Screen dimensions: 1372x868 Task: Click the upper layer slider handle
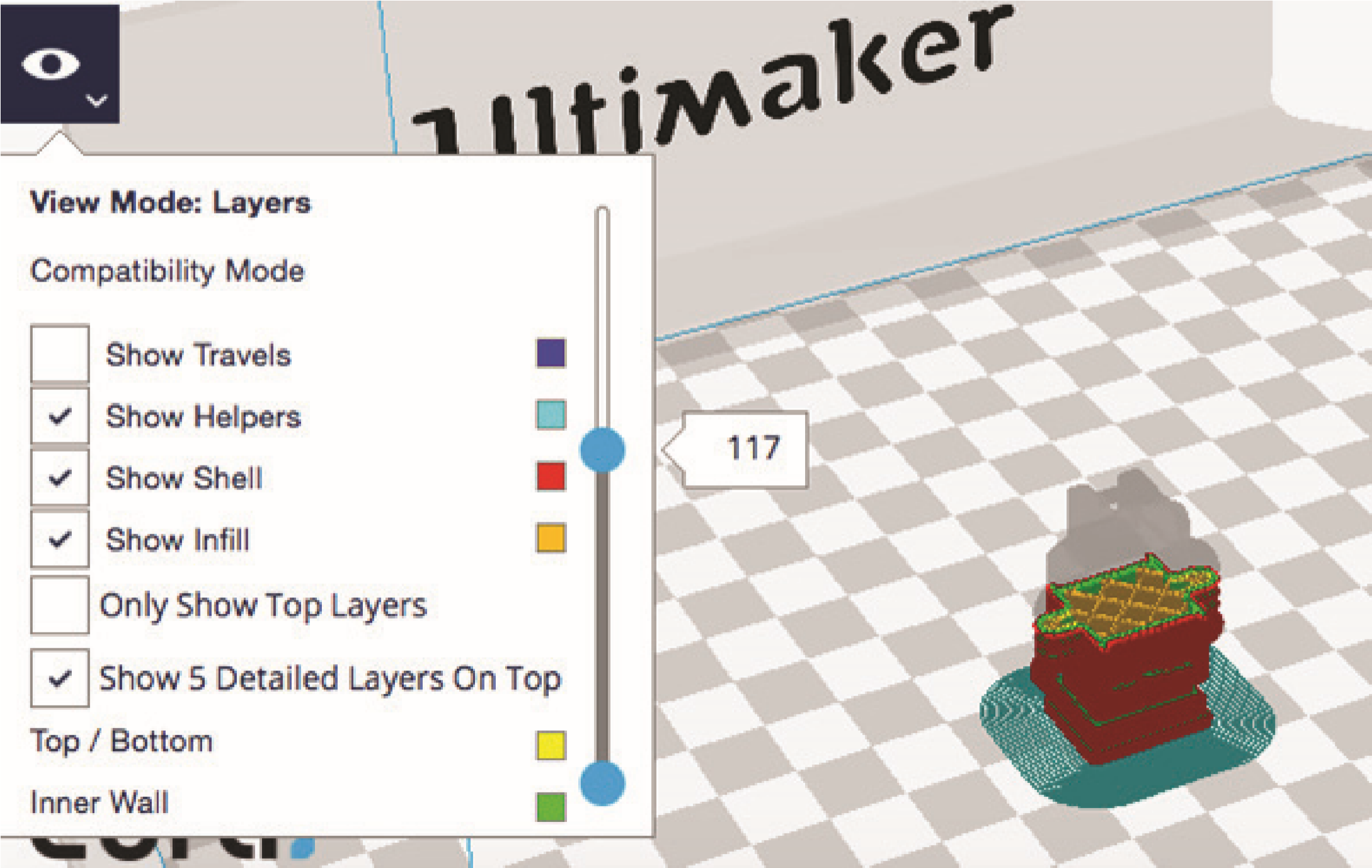(x=602, y=450)
